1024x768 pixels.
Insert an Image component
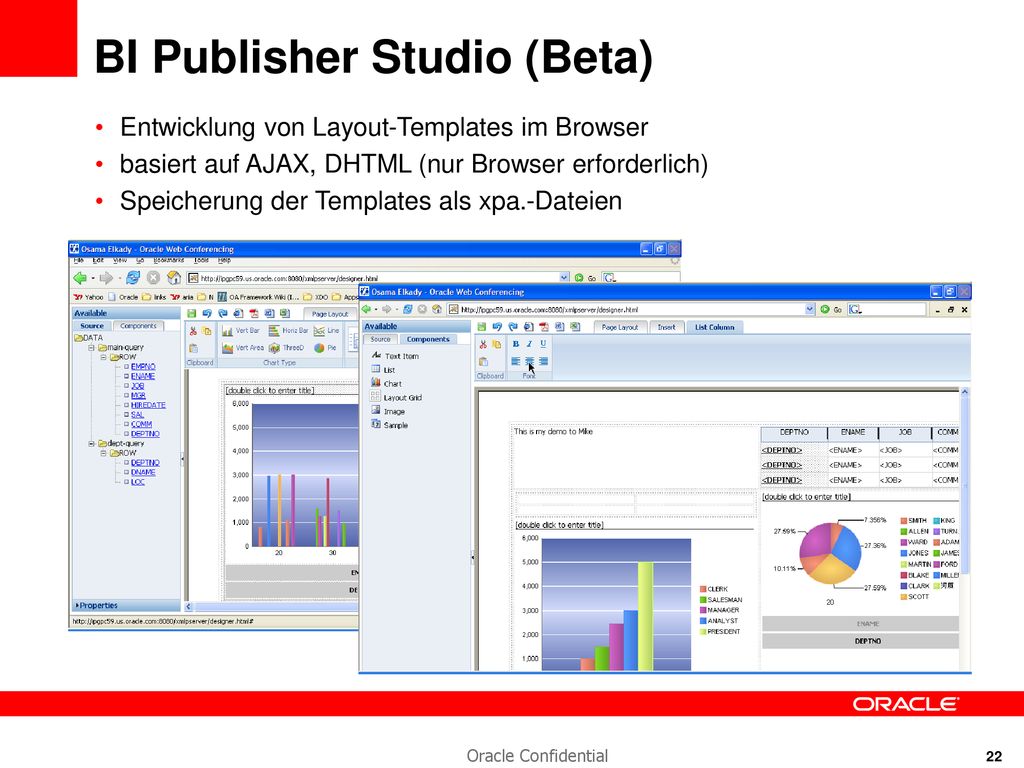click(388, 411)
